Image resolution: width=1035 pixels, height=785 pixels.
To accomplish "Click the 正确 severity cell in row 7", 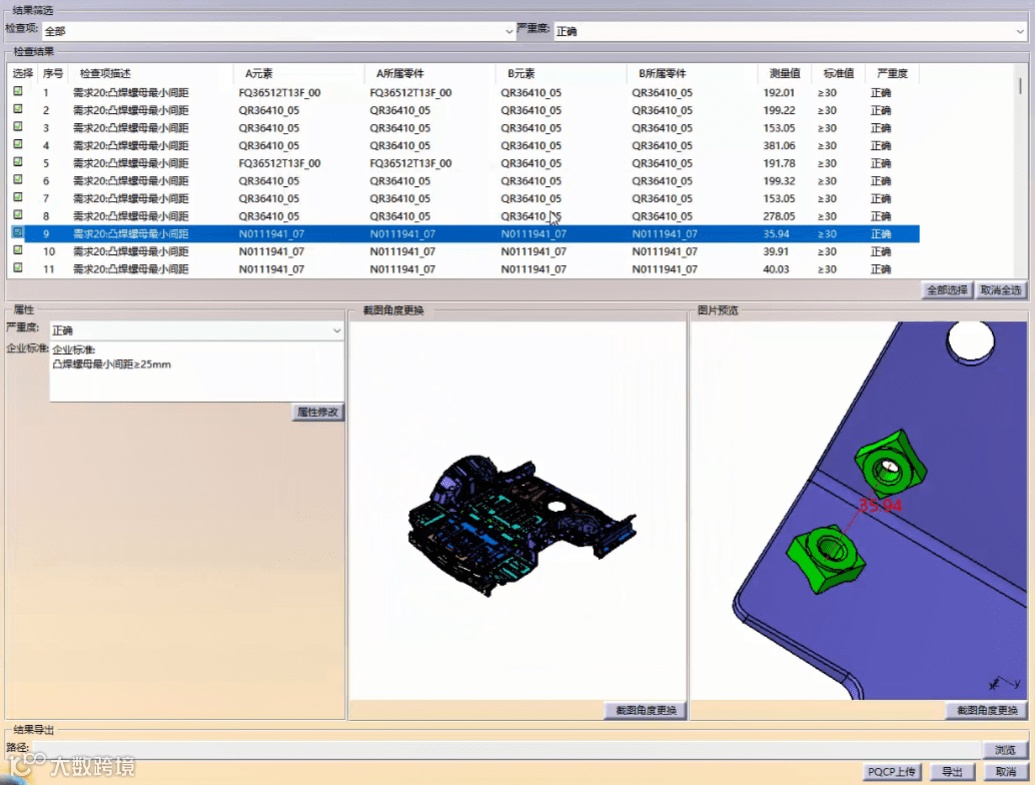I will coord(881,199).
